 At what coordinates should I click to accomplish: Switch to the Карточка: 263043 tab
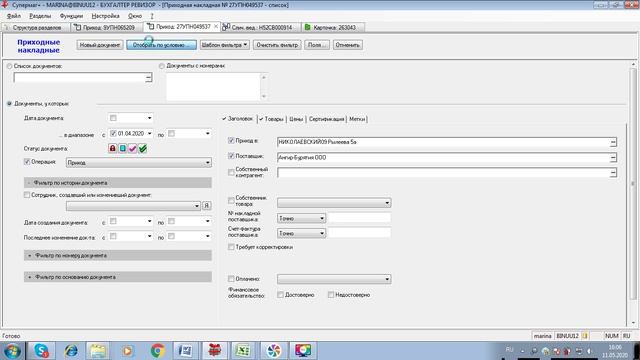click(x=333, y=27)
